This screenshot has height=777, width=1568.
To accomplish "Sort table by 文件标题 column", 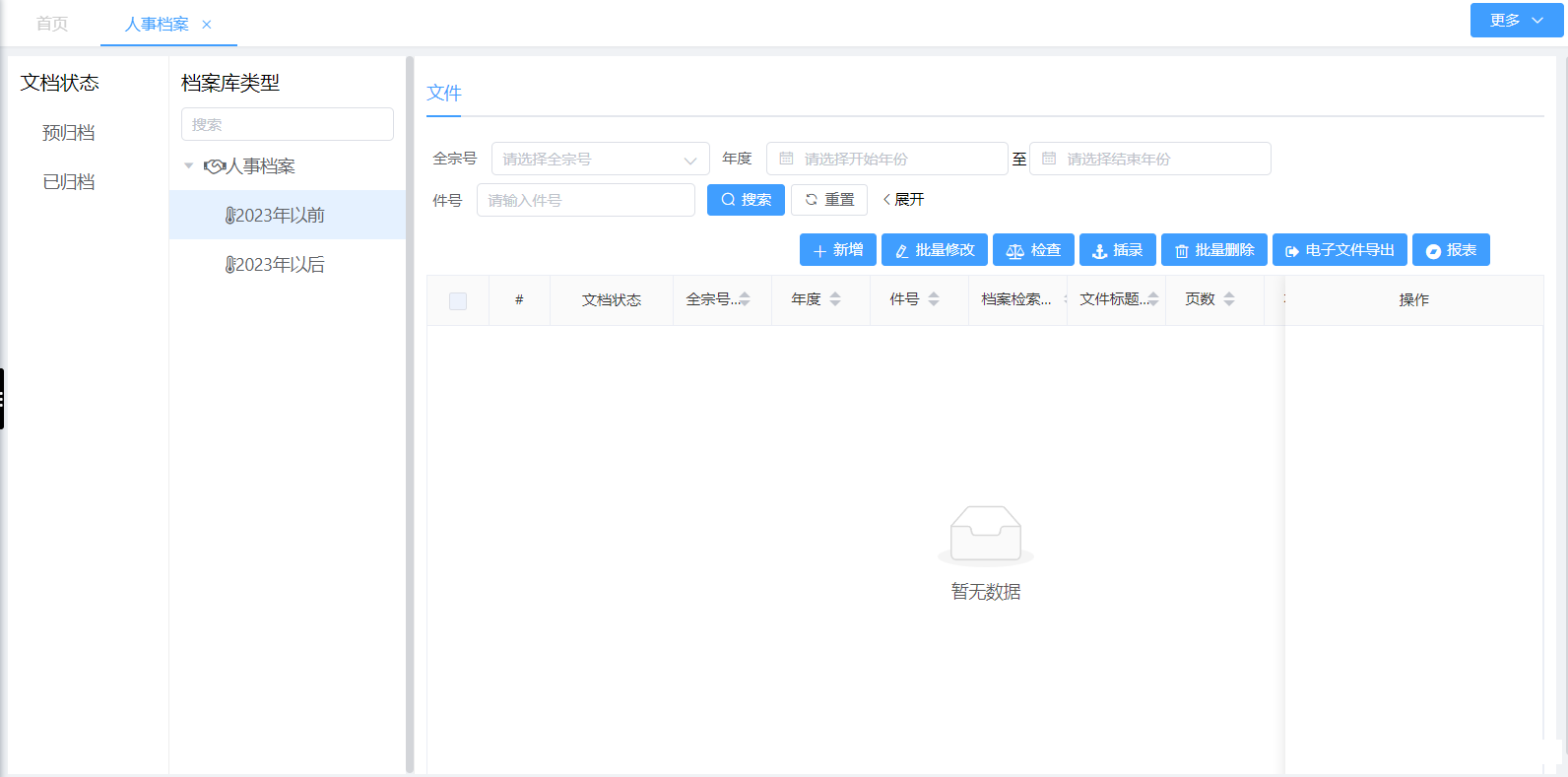I will click(1153, 299).
